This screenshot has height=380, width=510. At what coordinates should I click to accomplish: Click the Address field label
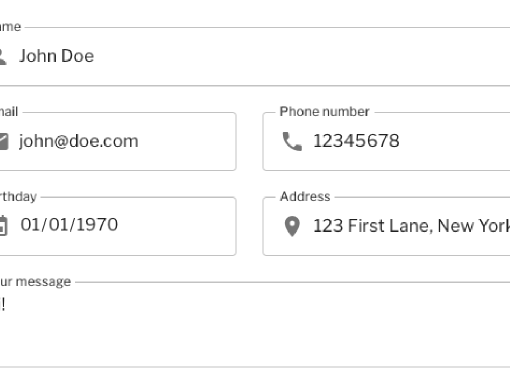click(305, 196)
